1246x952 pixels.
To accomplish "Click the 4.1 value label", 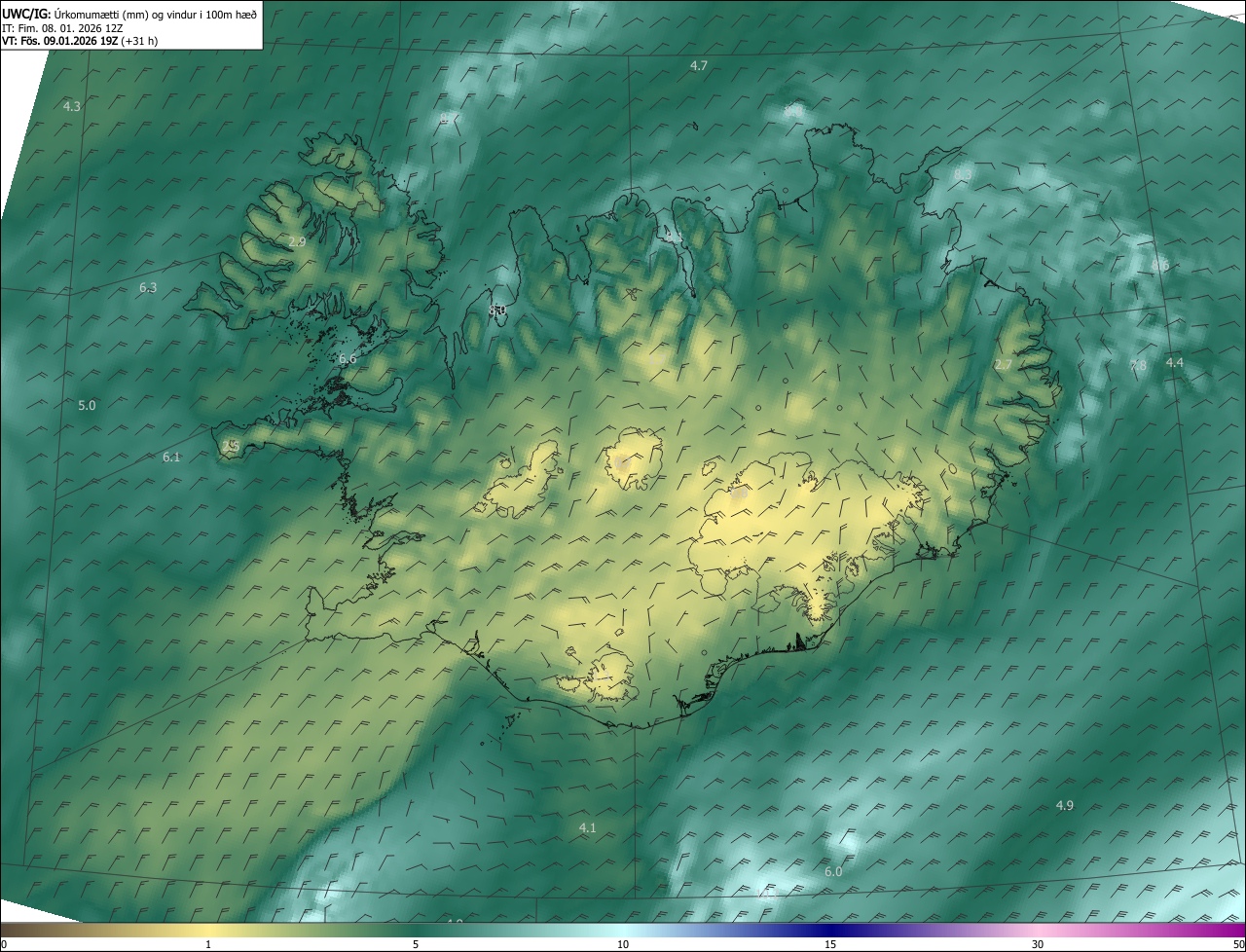I will point(587,827).
